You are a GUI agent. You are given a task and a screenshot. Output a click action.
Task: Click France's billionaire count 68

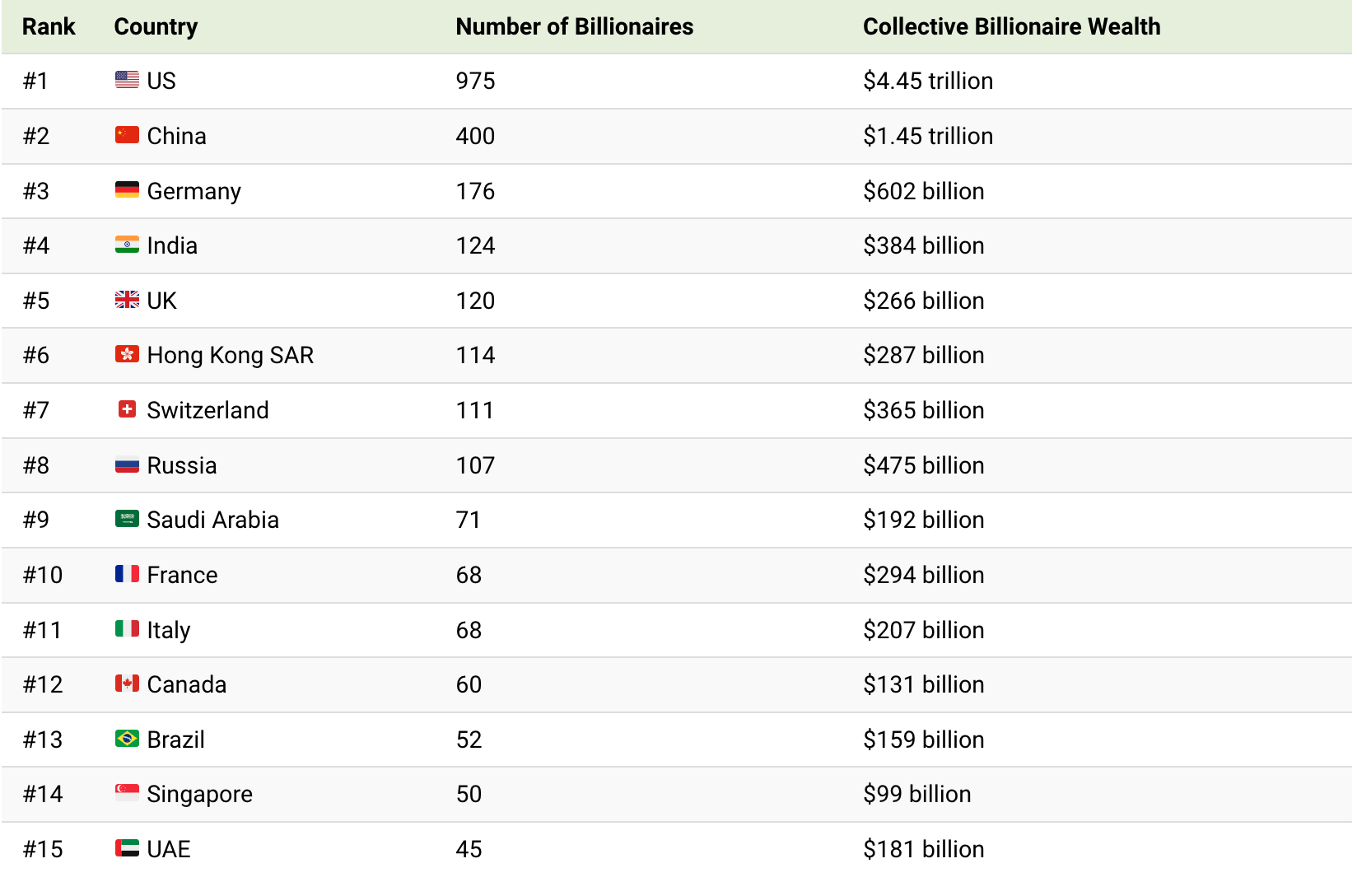pyautogui.click(x=469, y=575)
